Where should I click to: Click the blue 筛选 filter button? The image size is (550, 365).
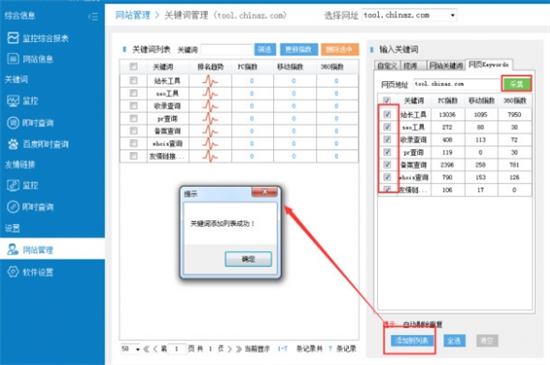tap(265, 49)
